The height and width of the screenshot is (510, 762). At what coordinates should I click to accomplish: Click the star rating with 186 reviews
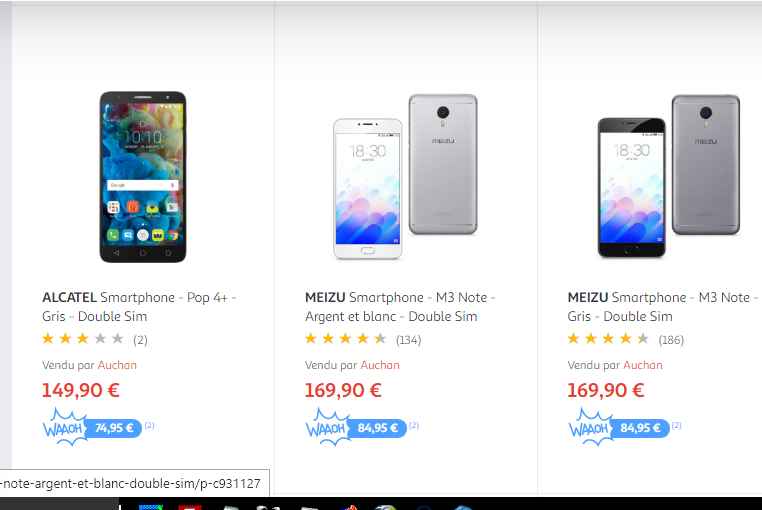coord(608,339)
